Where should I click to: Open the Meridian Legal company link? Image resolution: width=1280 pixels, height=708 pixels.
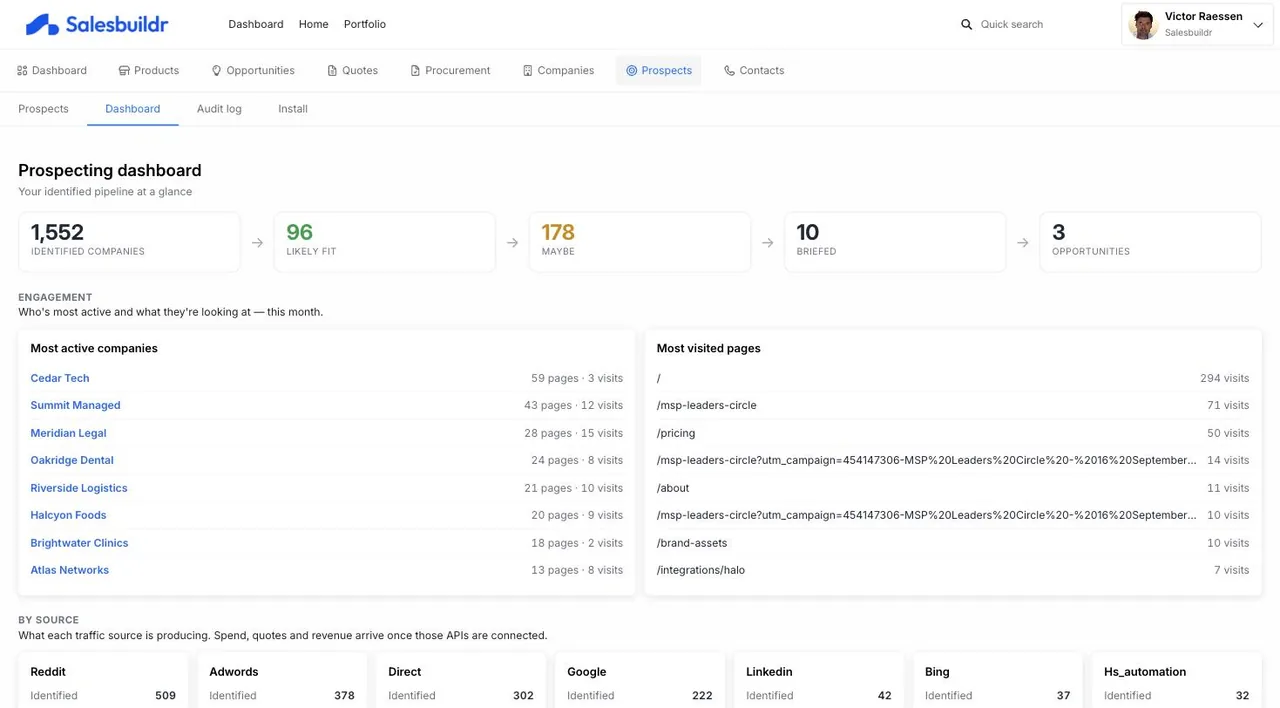(x=68, y=433)
